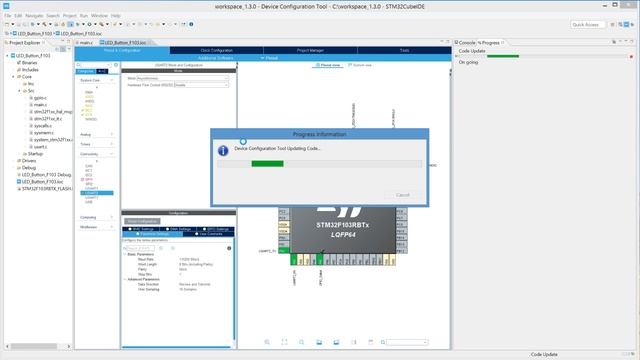Open the Hardware Flow Control dropdown
This screenshot has width=640, height=360.
click(x=201, y=85)
